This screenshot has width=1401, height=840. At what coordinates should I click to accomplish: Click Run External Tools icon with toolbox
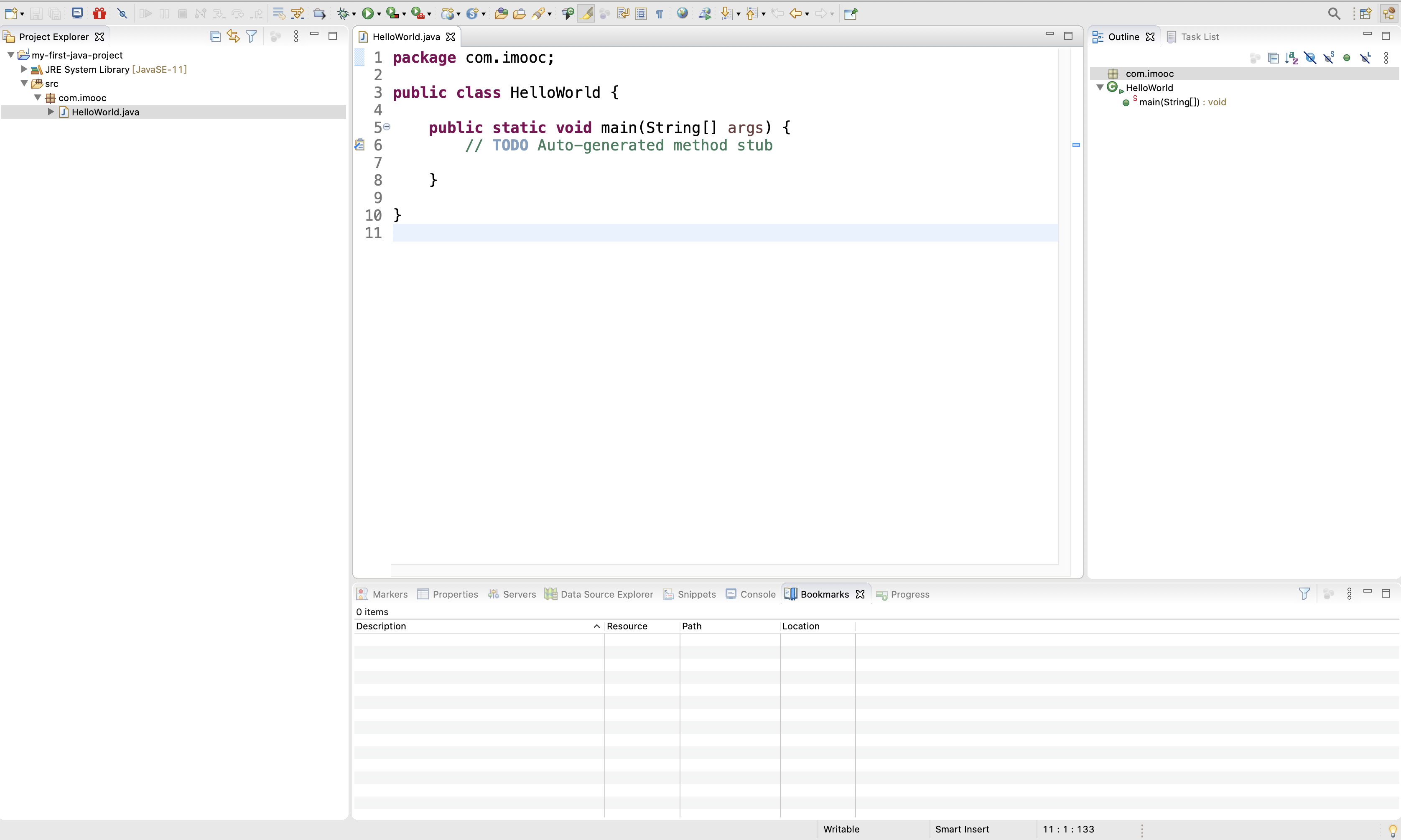[417, 13]
